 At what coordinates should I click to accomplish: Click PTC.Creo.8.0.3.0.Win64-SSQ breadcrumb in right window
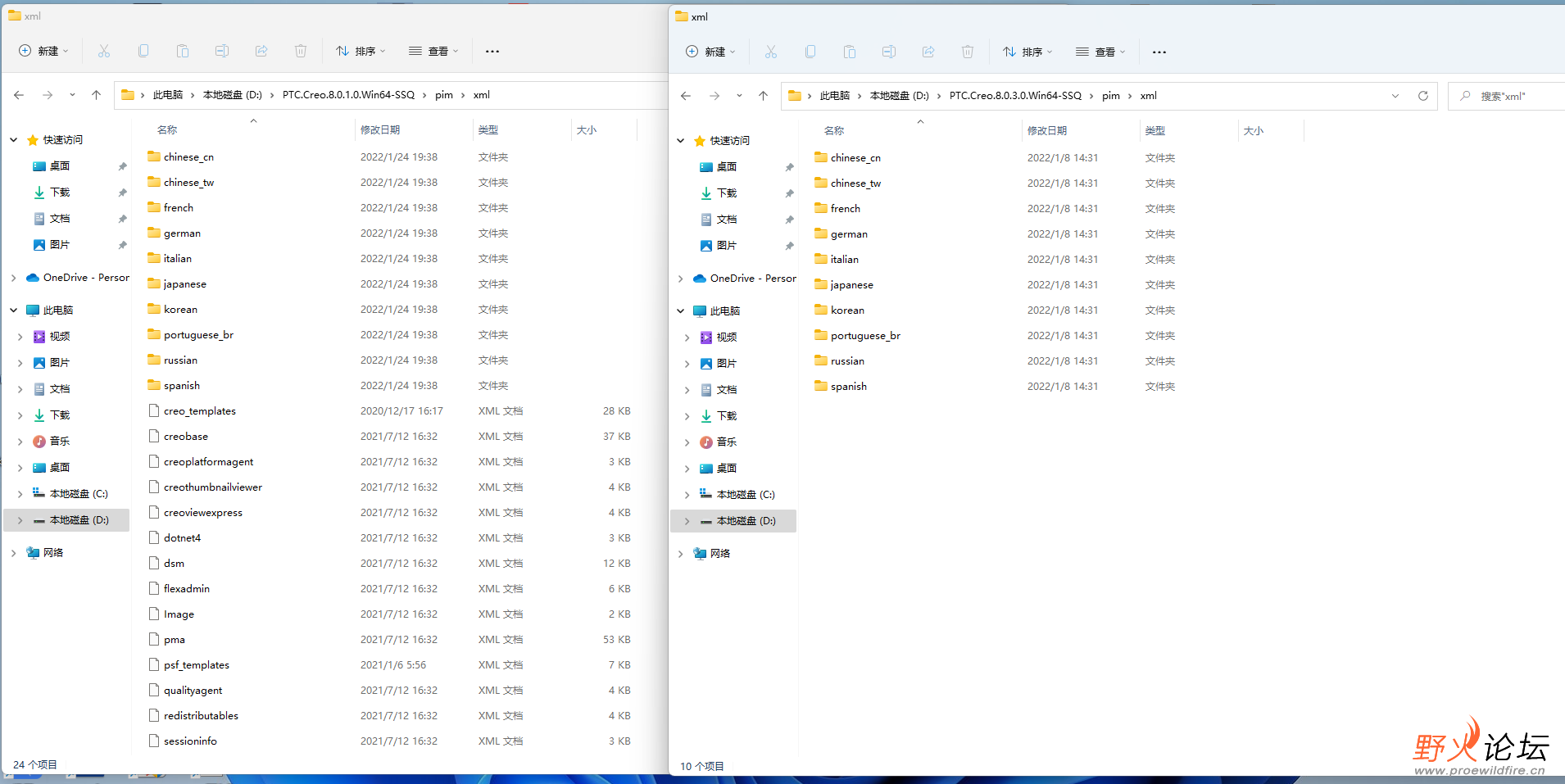click(x=1015, y=96)
